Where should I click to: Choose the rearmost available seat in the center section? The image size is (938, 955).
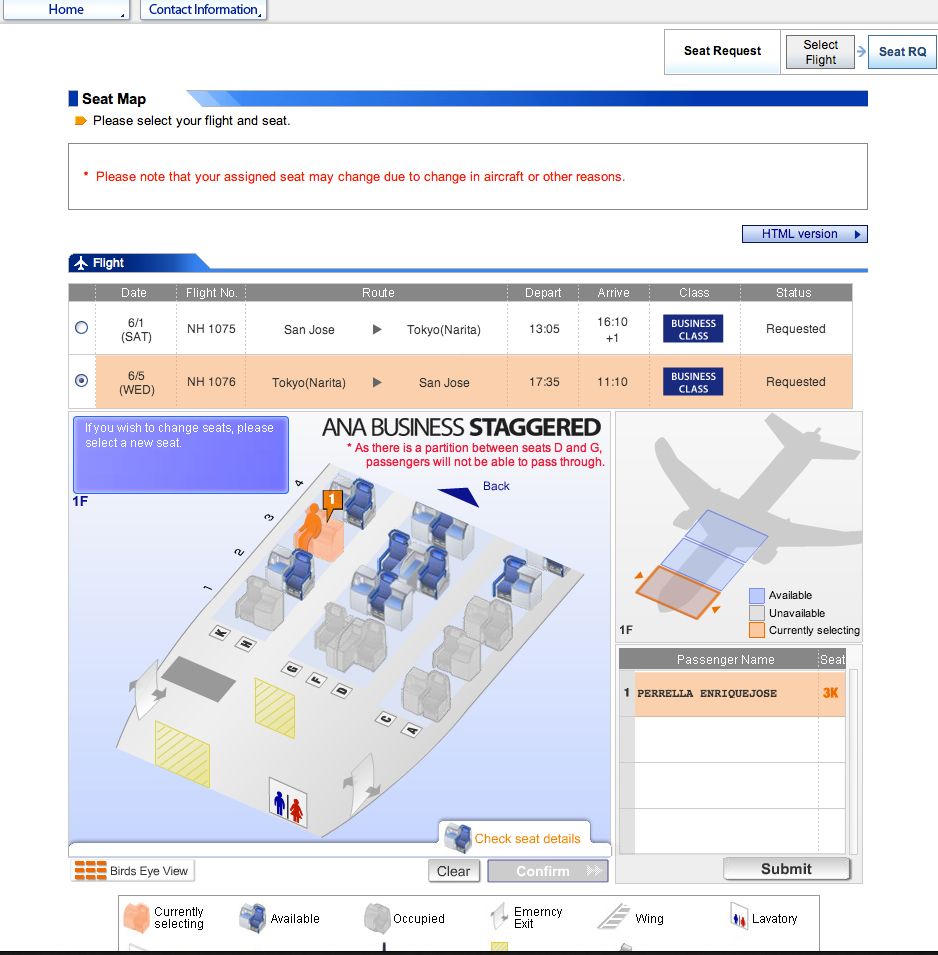[x=443, y=529]
